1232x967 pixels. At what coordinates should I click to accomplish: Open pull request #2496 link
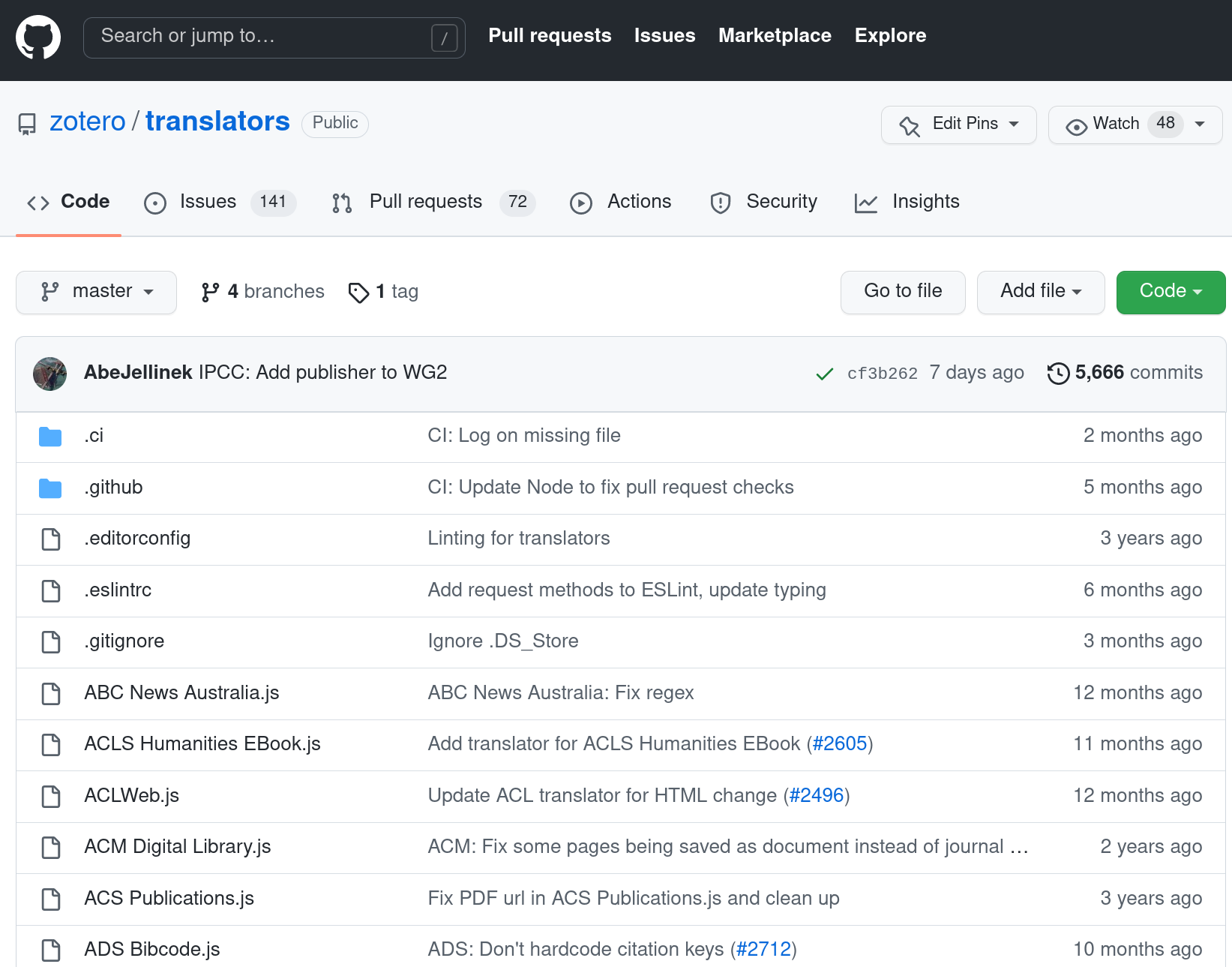[817, 796]
